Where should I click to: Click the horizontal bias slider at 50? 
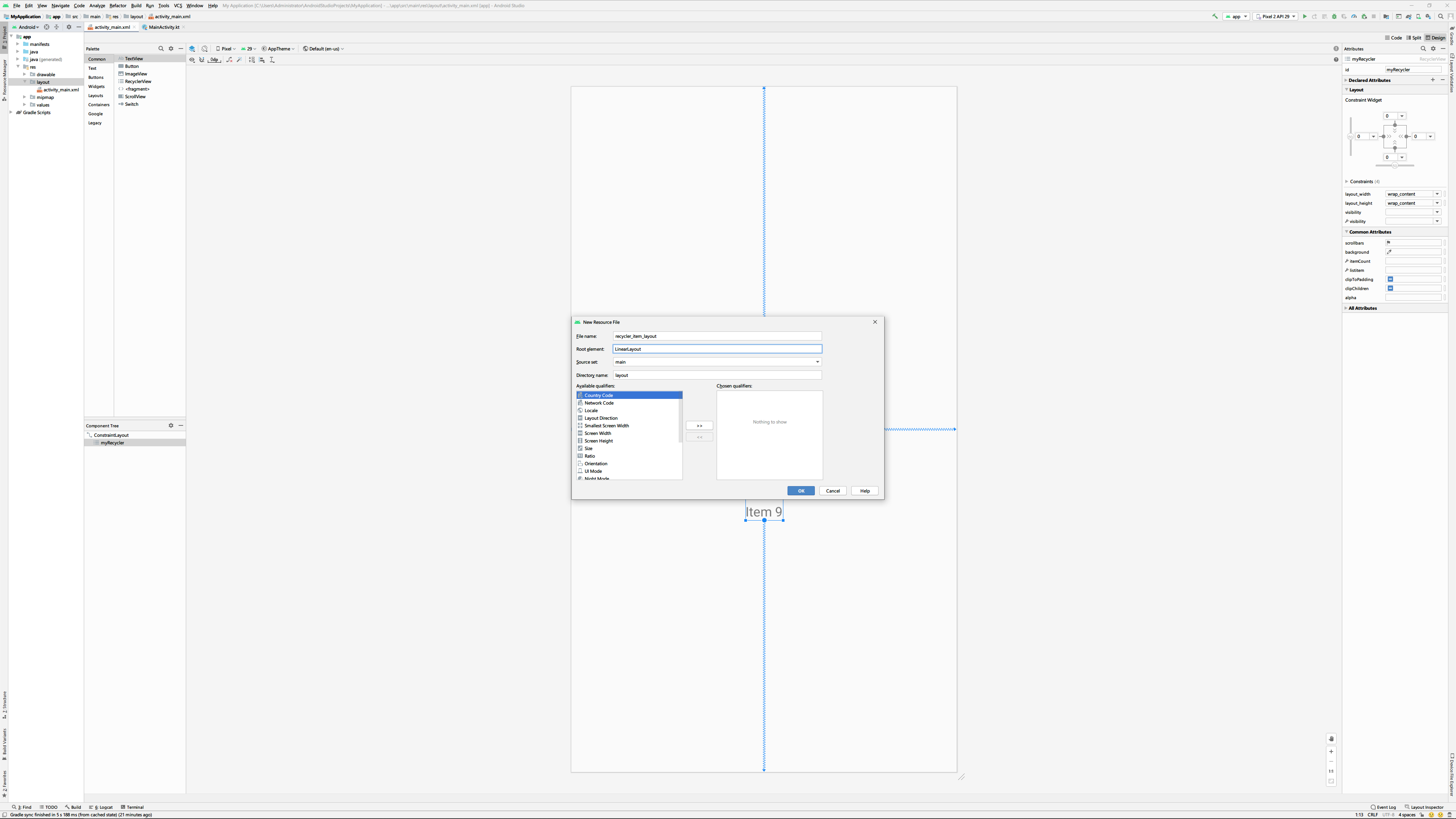[x=1395, y=166]
